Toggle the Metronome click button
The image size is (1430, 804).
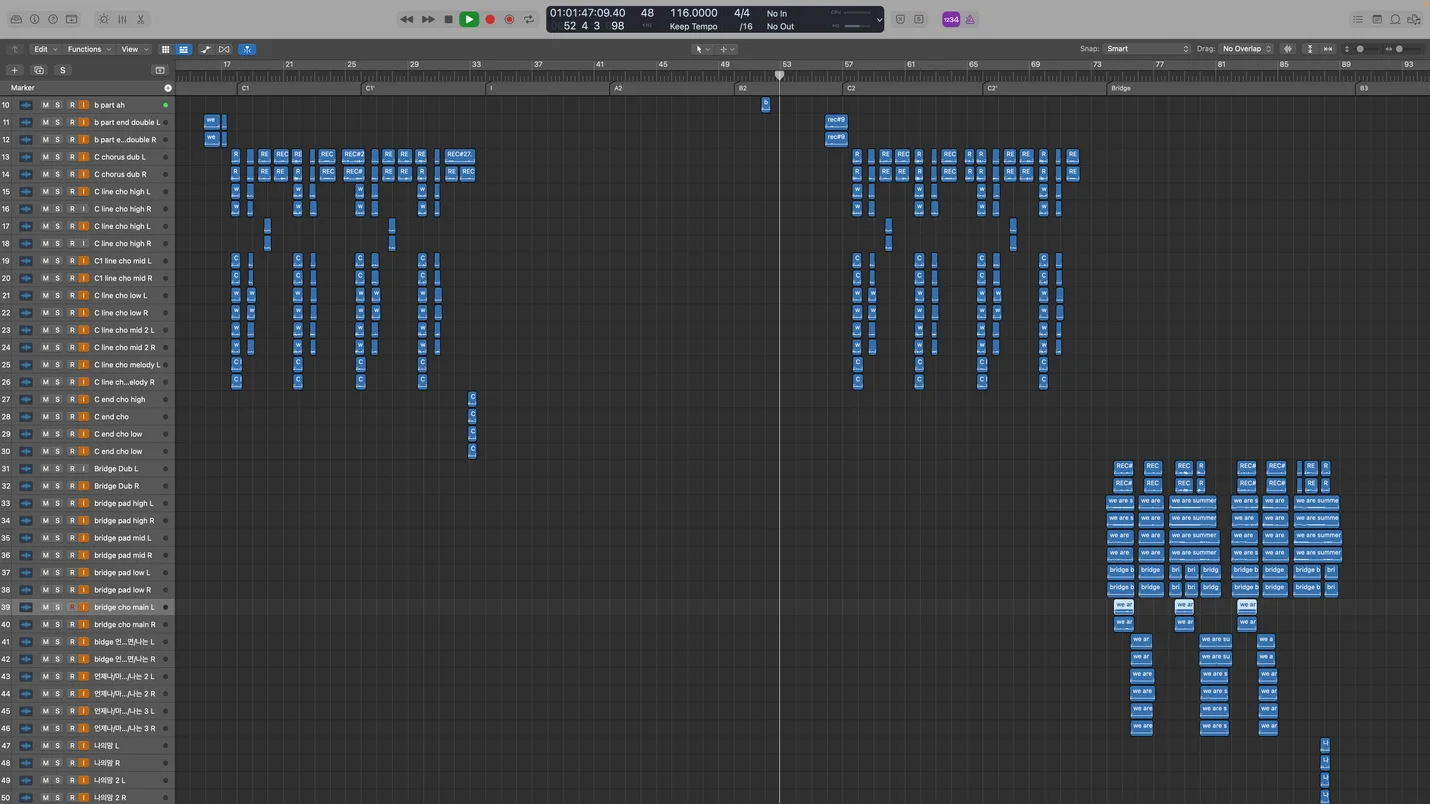pyautogui.click(x=970, y=19)
